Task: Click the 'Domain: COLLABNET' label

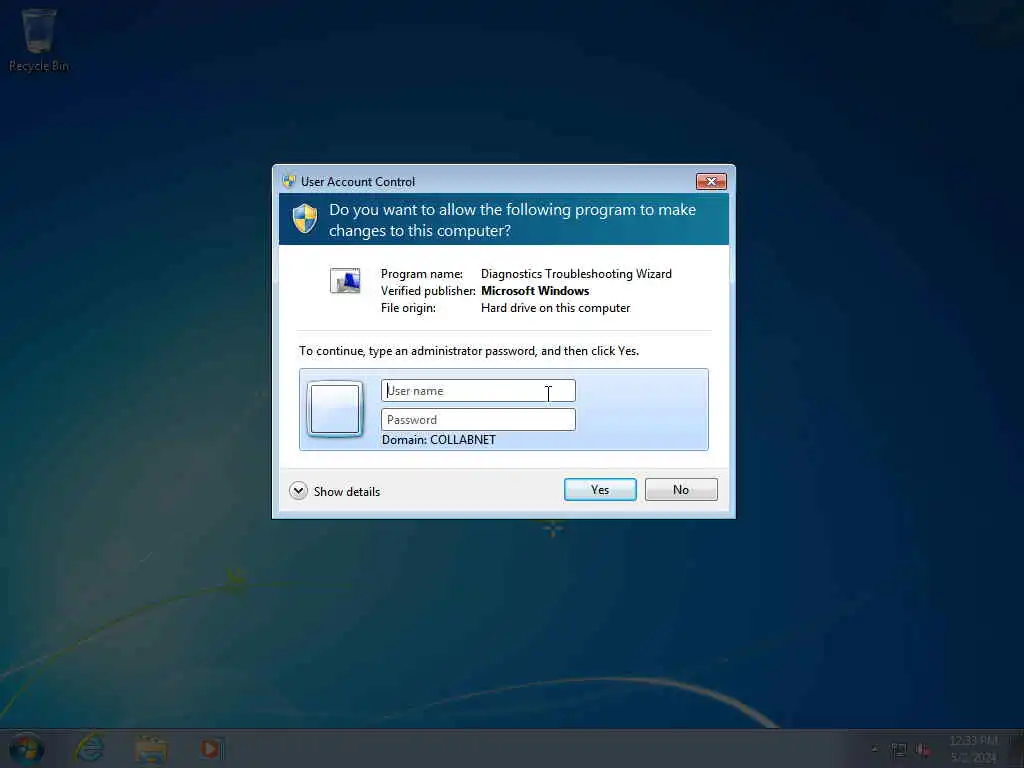Action: point(439,440)
